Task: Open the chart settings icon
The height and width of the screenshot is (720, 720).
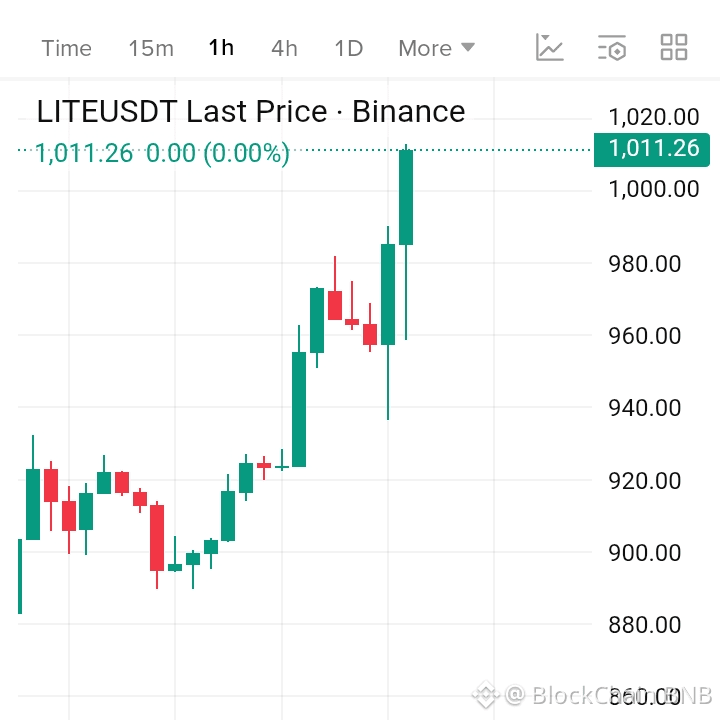Action: click(x=612, y=47)
